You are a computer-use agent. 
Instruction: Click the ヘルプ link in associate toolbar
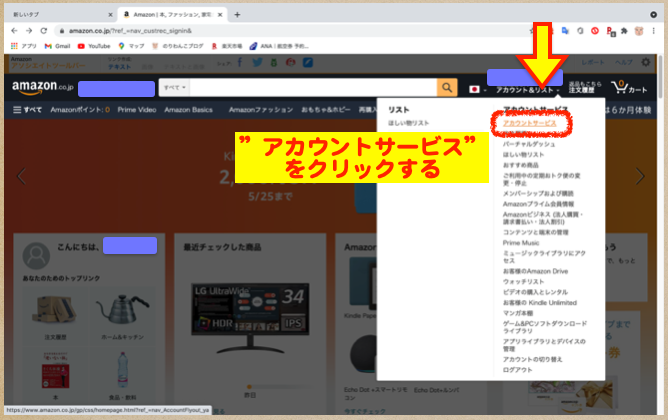tap(623, 62)
